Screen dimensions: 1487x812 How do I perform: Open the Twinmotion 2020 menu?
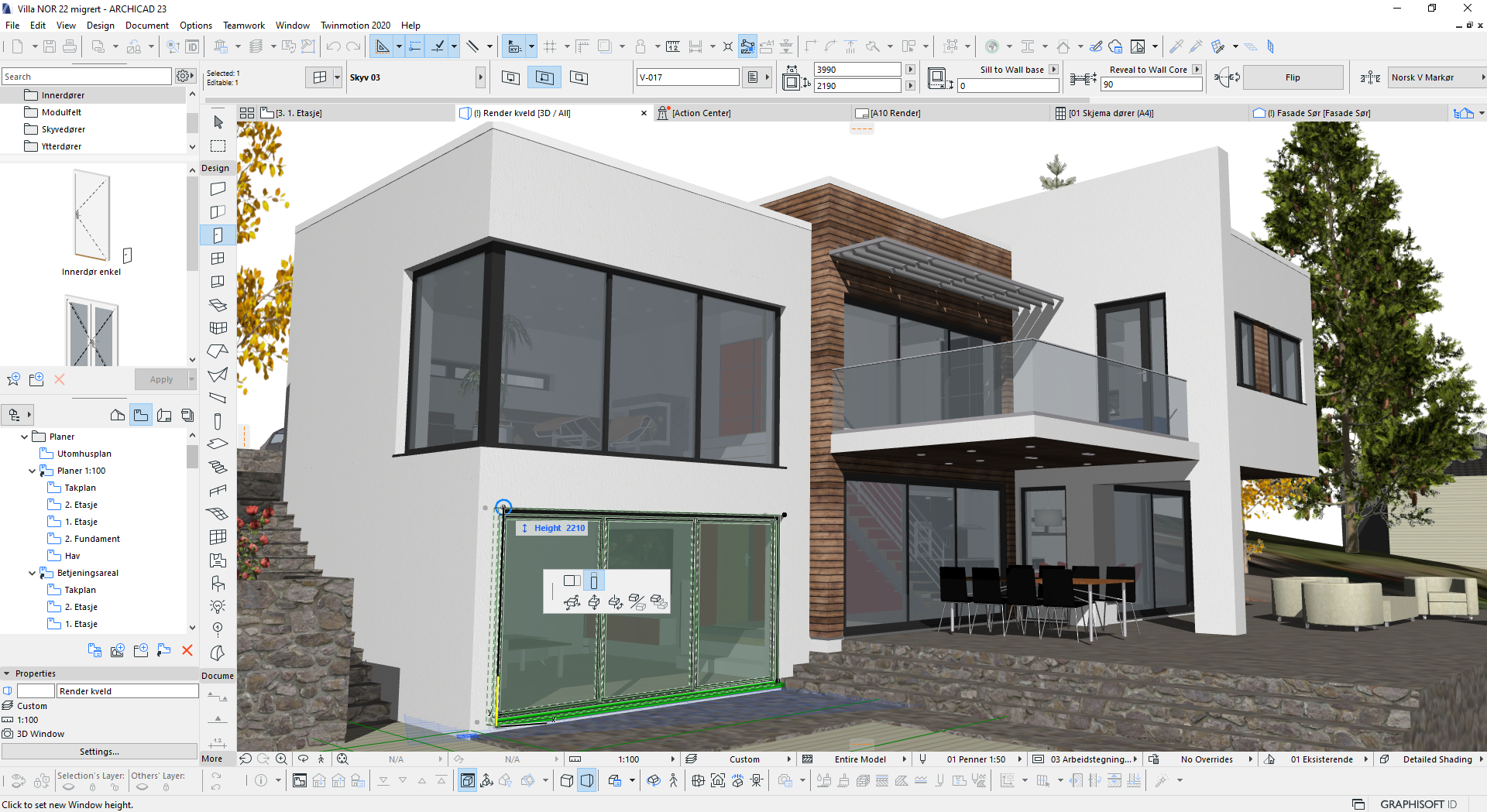click(x=355, y=26)
